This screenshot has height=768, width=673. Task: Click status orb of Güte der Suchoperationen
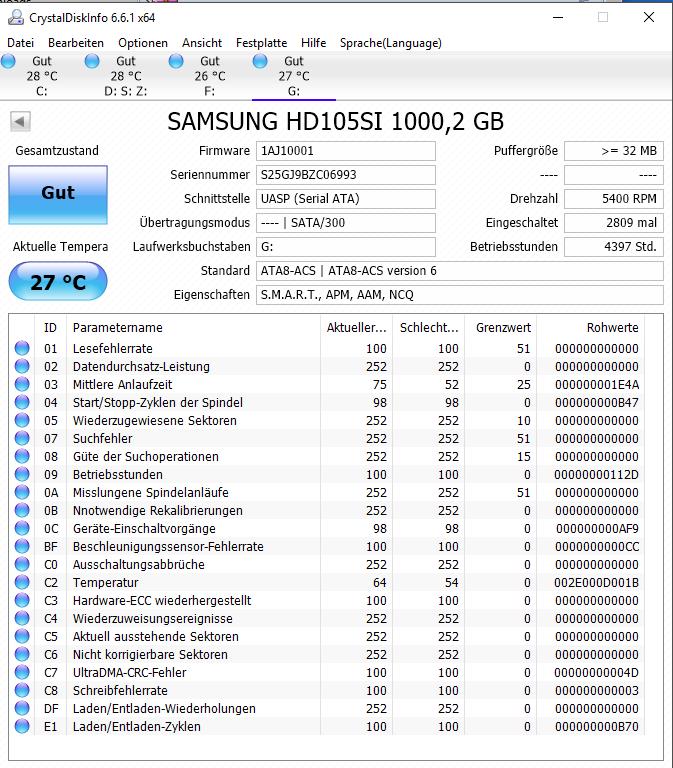click(x=22, y=456)
